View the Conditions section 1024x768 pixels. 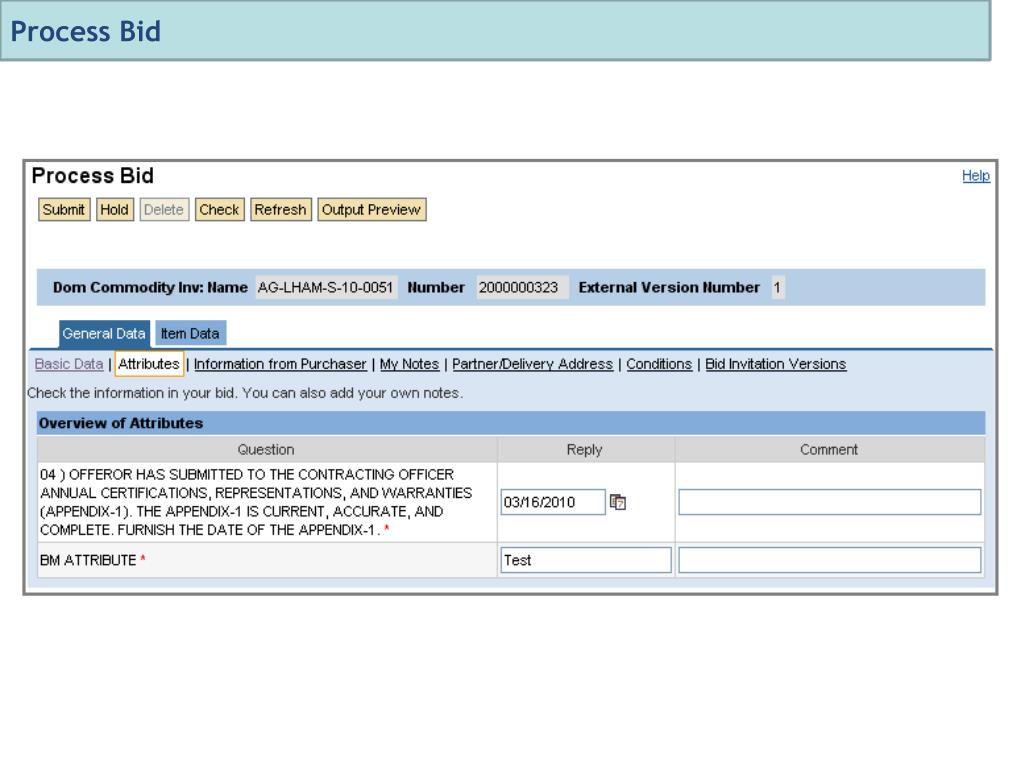point(659,364)
